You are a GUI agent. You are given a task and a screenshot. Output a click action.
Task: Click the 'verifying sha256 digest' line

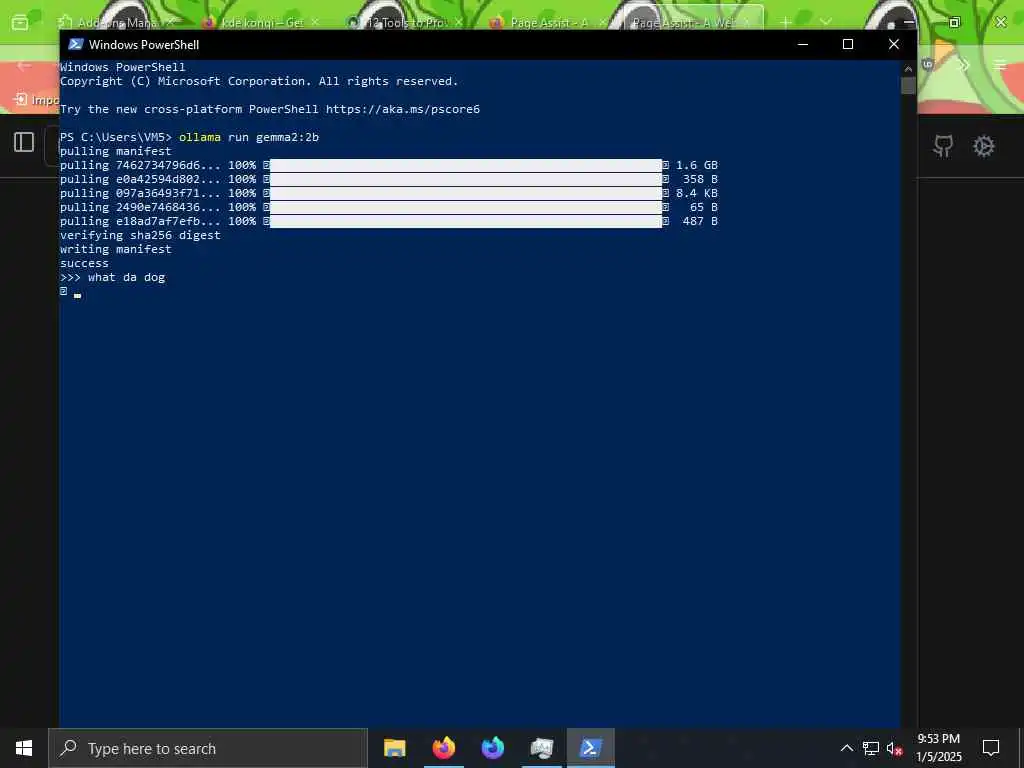pyautogui.click(x=140, y=235)
